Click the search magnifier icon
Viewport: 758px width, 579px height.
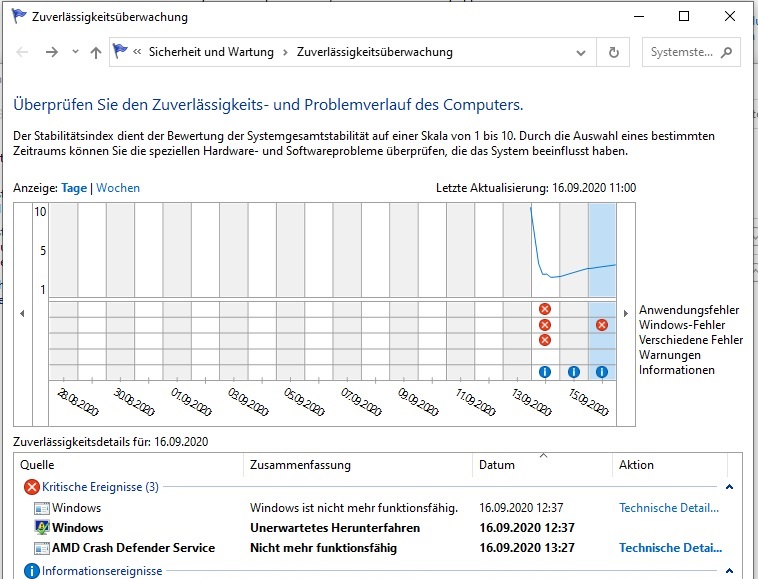pos(726,52)
